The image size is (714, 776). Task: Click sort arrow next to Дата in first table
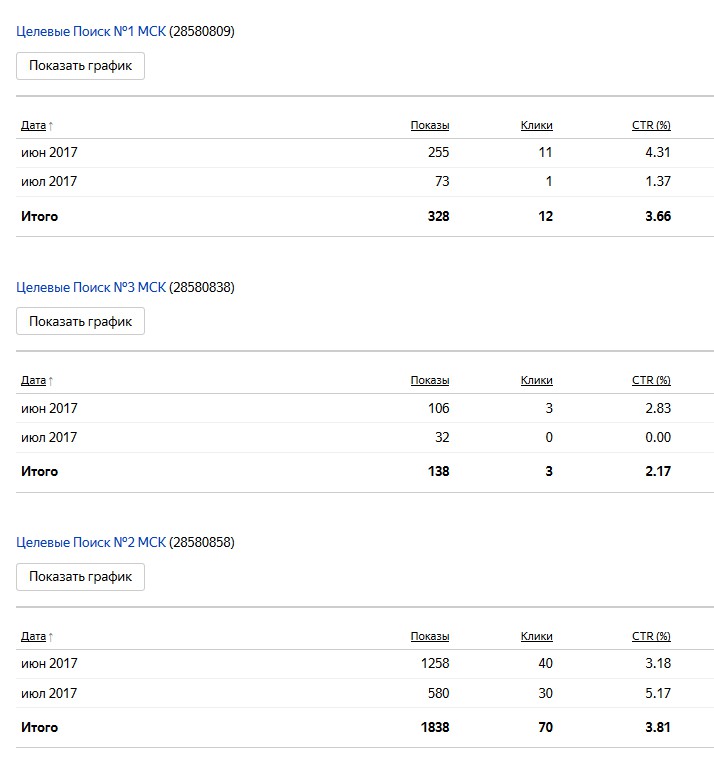[50, 126]
